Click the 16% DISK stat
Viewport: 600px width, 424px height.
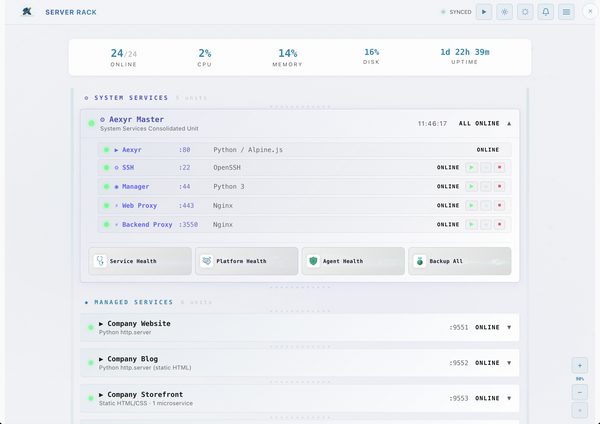(x=372, y=56)
